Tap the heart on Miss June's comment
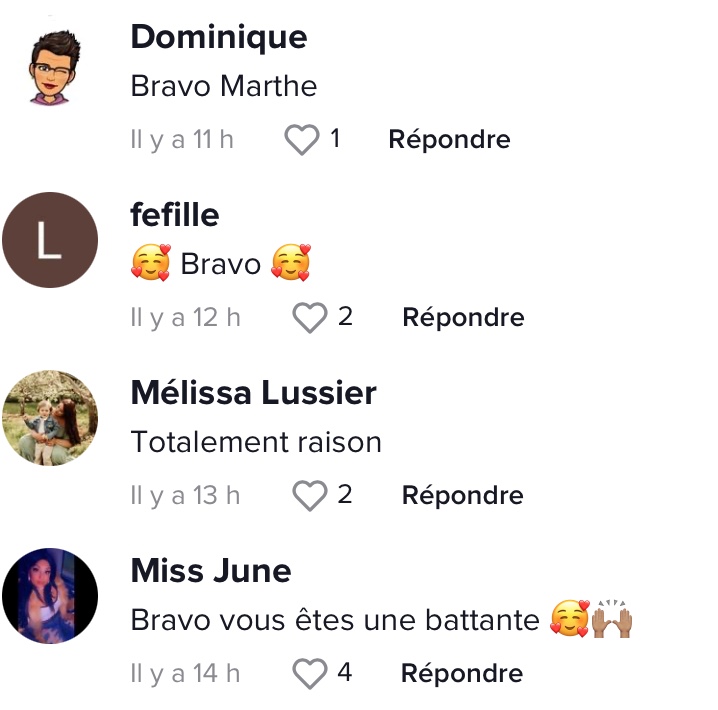This screenshot has height=710, width=718. (x=310, y=673)
